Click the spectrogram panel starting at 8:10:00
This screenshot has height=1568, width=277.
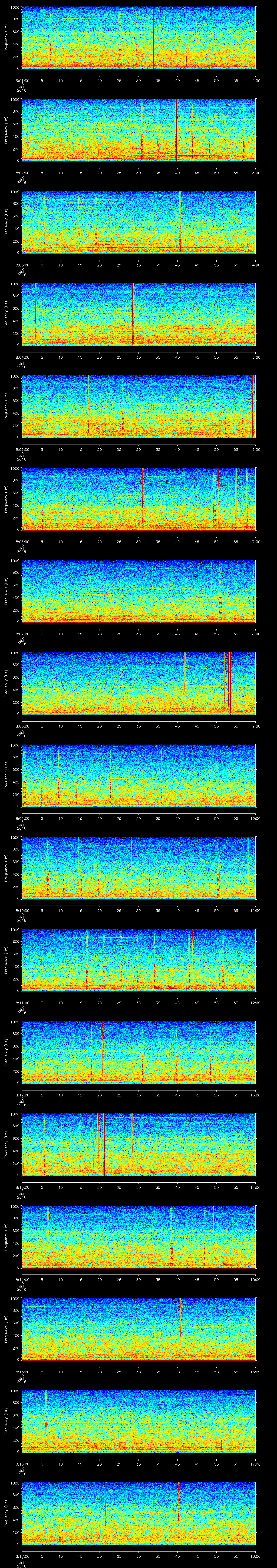[x=138, y=868]
